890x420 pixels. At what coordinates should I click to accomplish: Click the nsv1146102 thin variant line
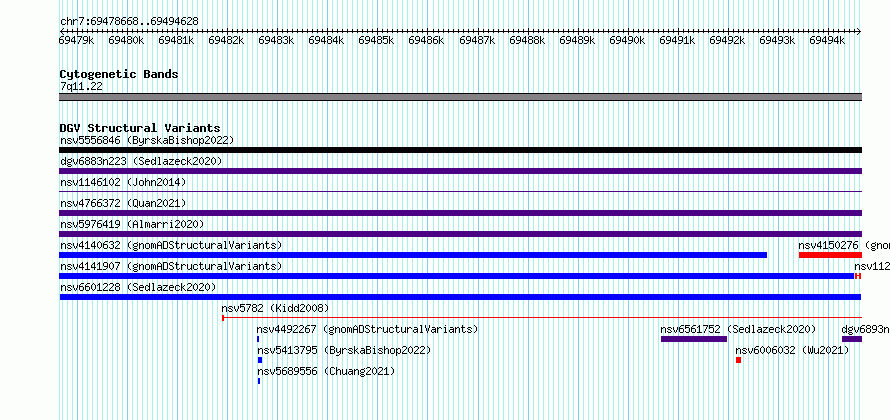tap(460, 192)
